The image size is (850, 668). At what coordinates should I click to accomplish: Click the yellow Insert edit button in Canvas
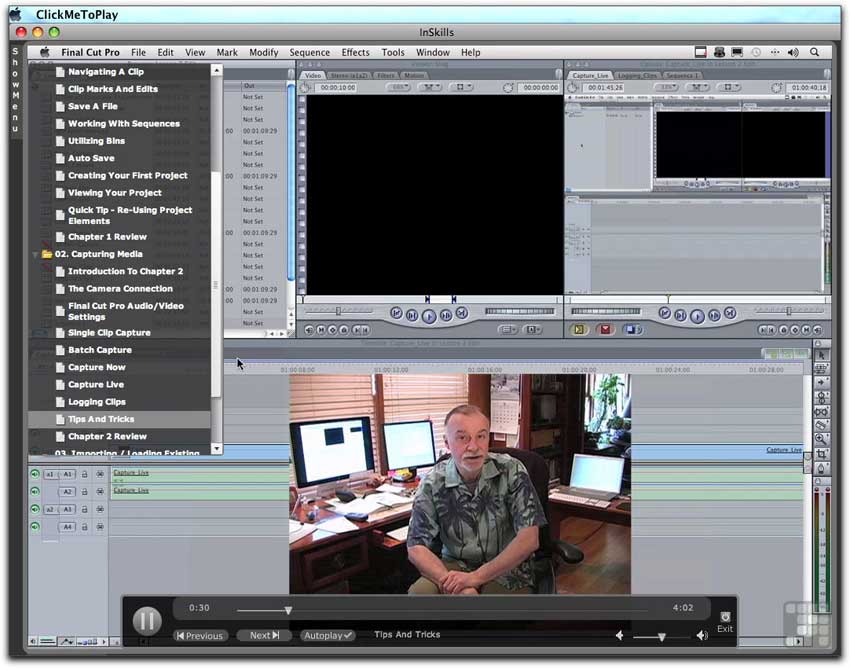pos(579,329)
